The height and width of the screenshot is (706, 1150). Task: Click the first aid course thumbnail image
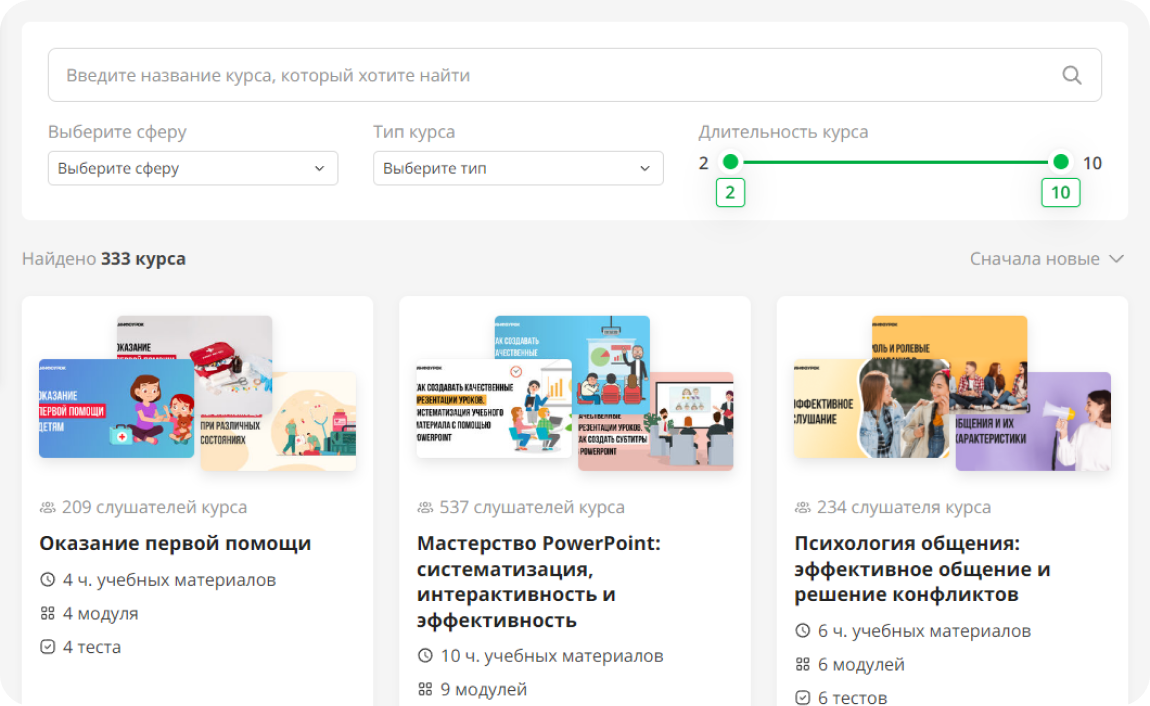197,394
